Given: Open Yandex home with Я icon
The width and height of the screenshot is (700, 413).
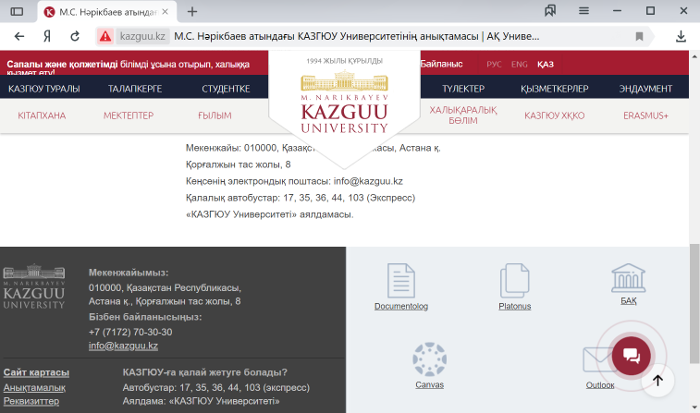Looking at the screenshot, I should tap(47, 36).
